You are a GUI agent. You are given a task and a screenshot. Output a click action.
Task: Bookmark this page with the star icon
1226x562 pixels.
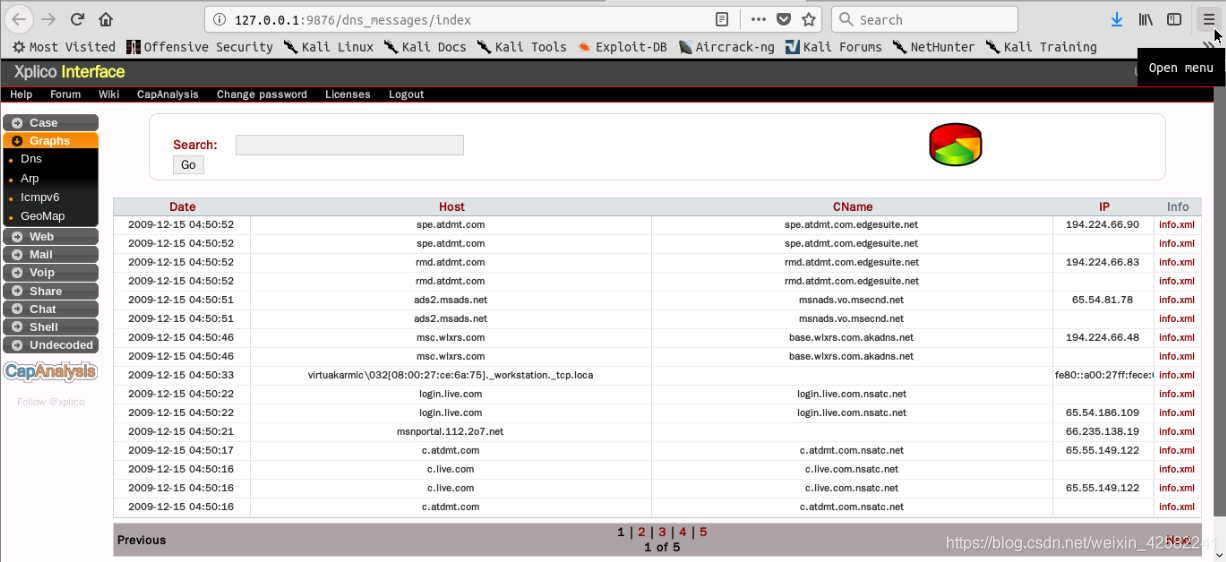[809, 19]
